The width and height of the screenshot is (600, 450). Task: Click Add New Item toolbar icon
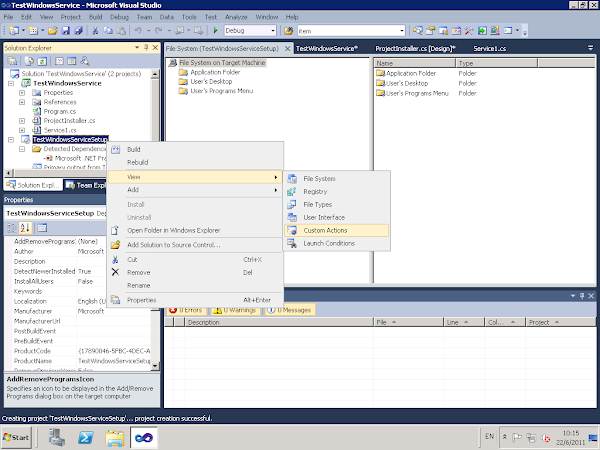[x=33, y=31]
